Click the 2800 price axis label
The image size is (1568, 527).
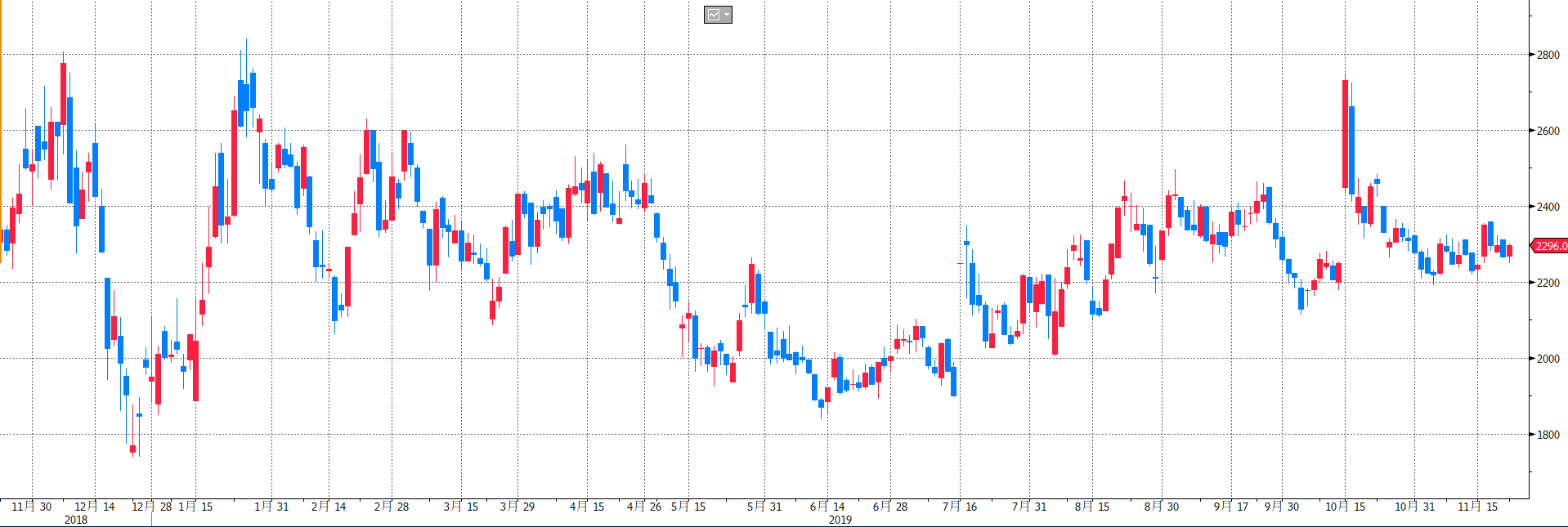1548,55
